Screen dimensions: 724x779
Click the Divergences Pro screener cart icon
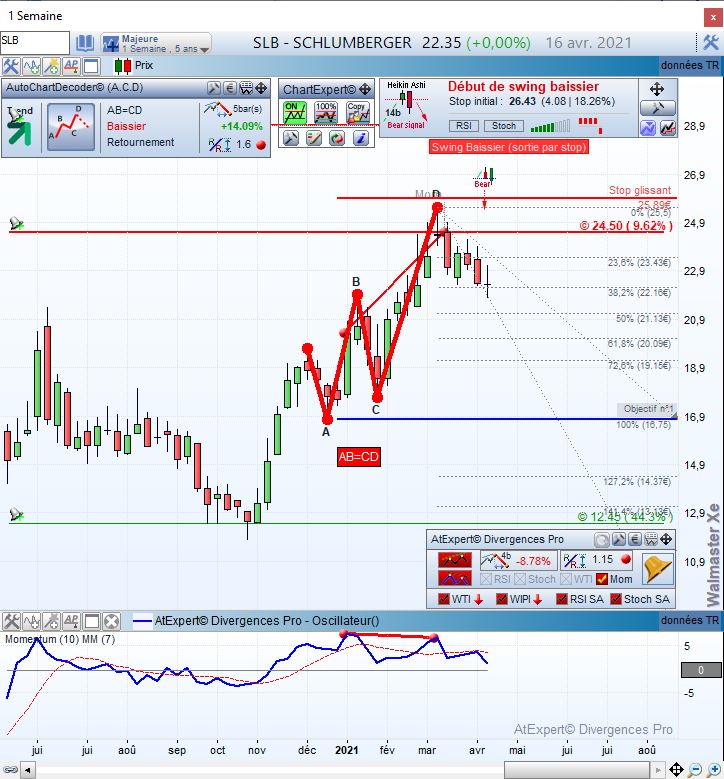(650, 540)
